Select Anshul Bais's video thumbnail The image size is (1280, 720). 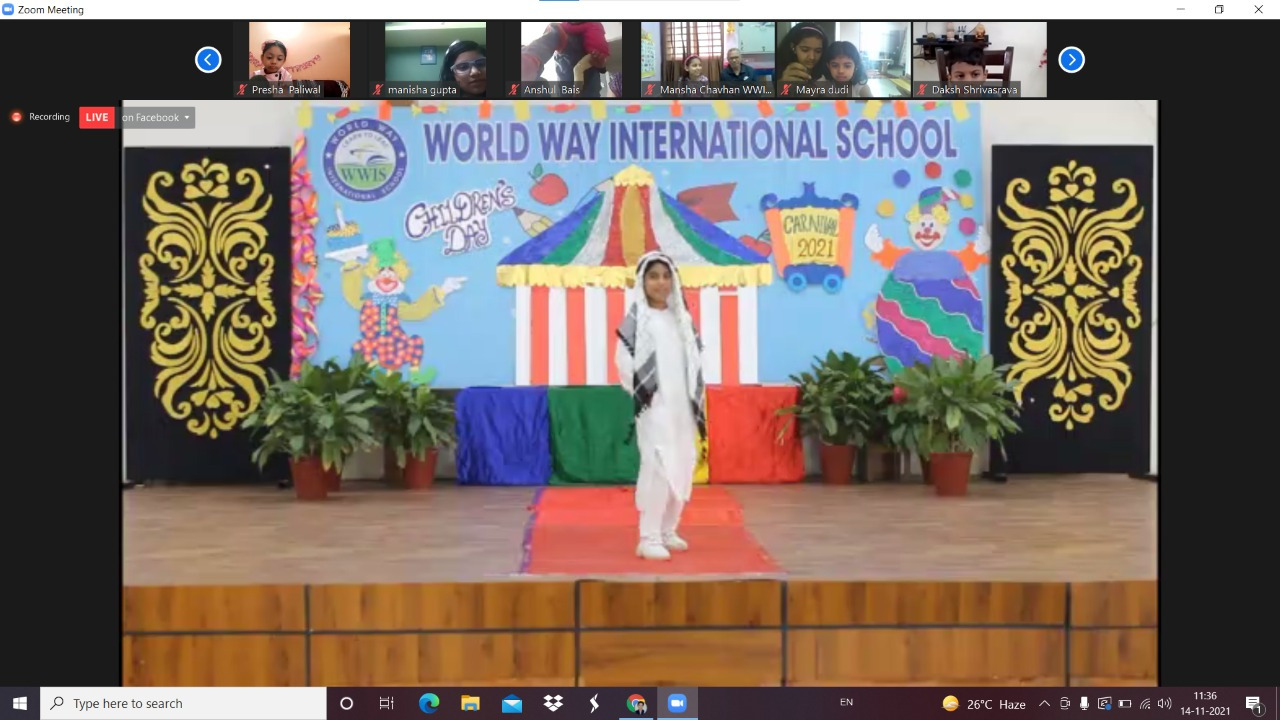point(571,60)
